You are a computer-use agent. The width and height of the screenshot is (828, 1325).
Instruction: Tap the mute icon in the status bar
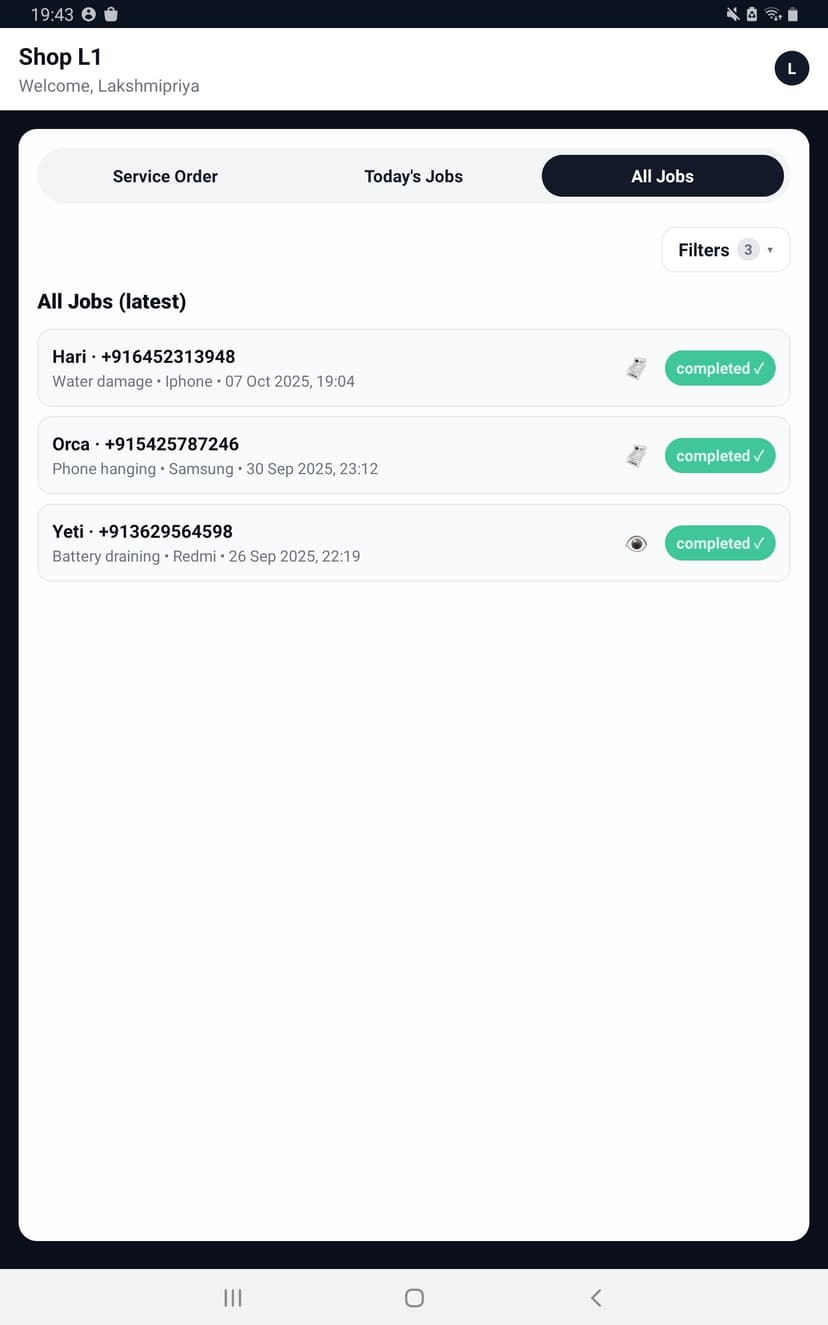732,14
